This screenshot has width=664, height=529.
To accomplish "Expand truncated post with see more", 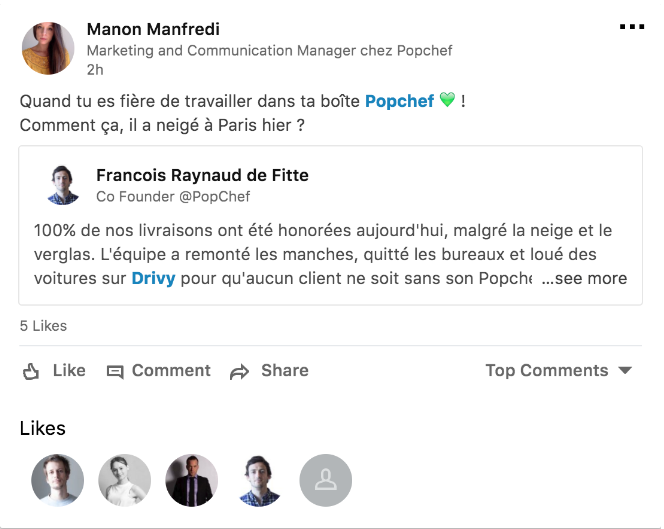I will [x=585, y=278].
